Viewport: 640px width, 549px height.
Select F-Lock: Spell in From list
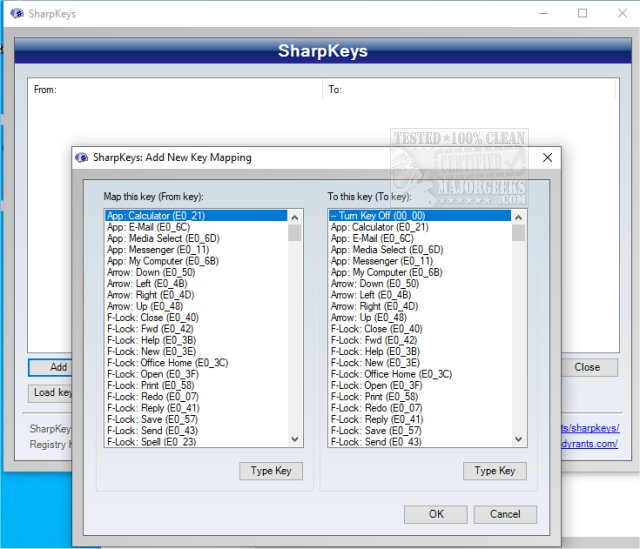point(196,442)
